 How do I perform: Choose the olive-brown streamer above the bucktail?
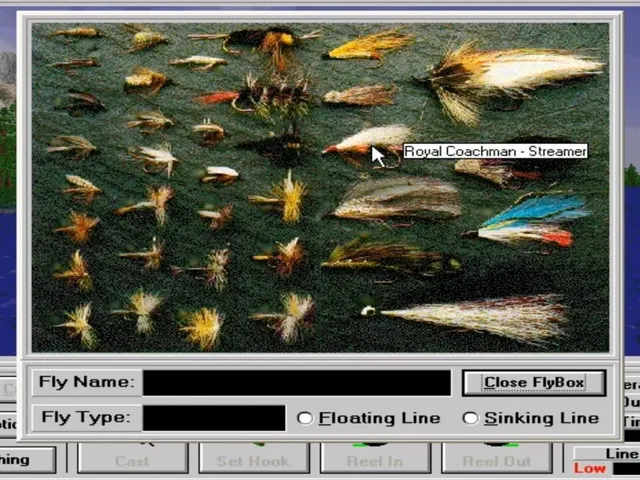click(390, 257)
